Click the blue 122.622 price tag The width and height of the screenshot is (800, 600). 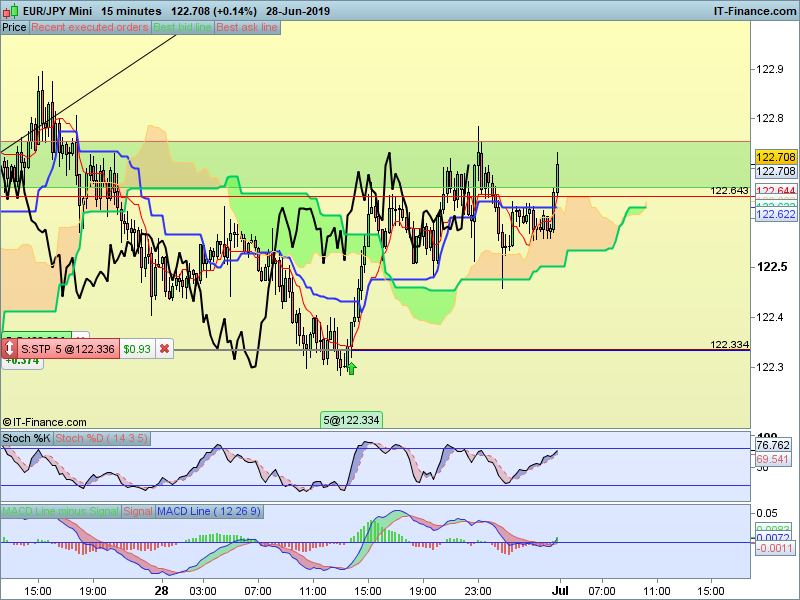tap(776, 214)
